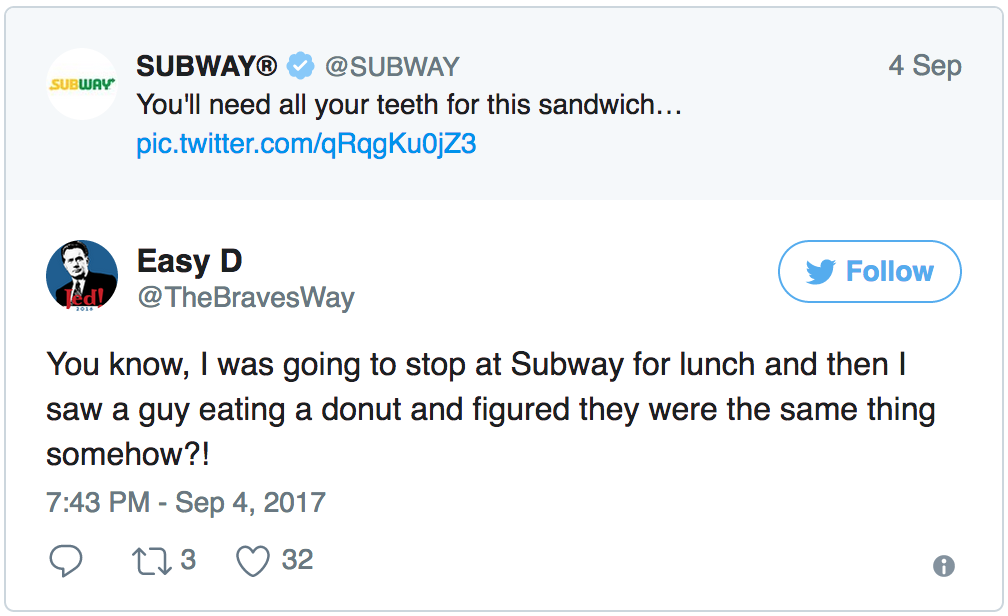Follow the Easy D account
Screen dimensions: 1008x616
[x=869, y=272]
